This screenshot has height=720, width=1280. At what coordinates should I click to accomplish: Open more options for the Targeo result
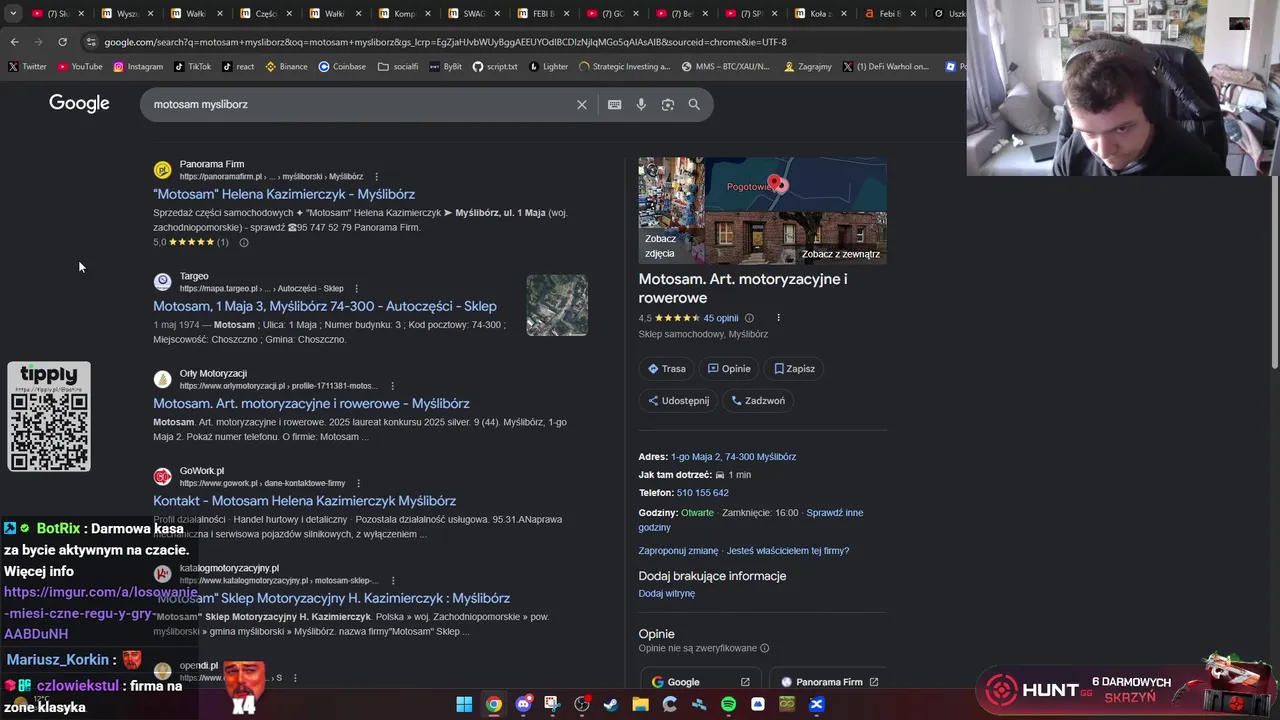pos(356,289)
